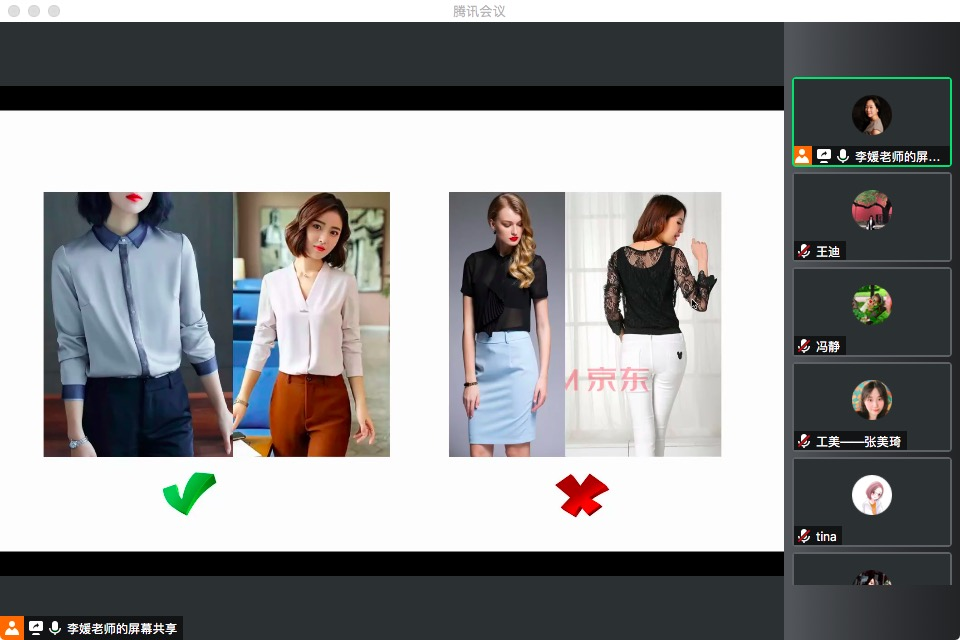Image resolution: width=960 pixels, height=640 pixels.
Task: Click the active microphone icon on 李媛's participant tile
Action: tap(843, 156)
